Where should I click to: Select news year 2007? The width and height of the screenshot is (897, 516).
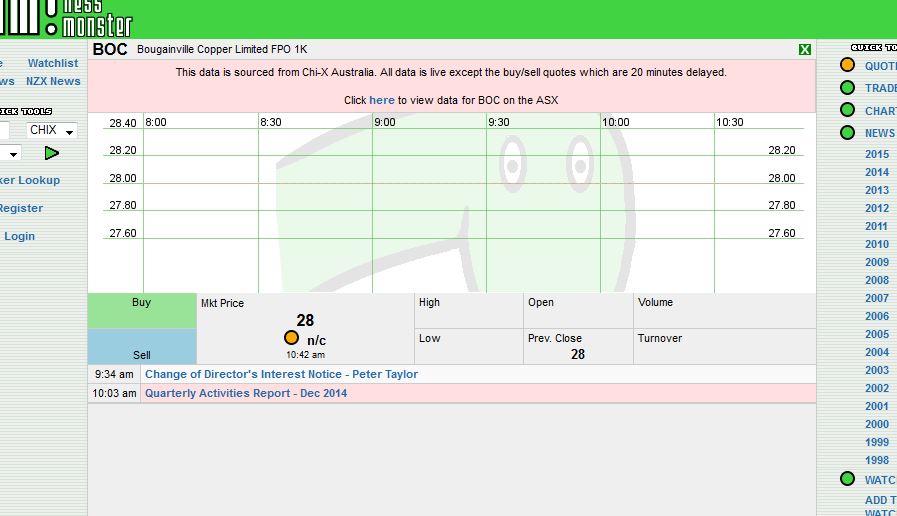pos(877,298)
